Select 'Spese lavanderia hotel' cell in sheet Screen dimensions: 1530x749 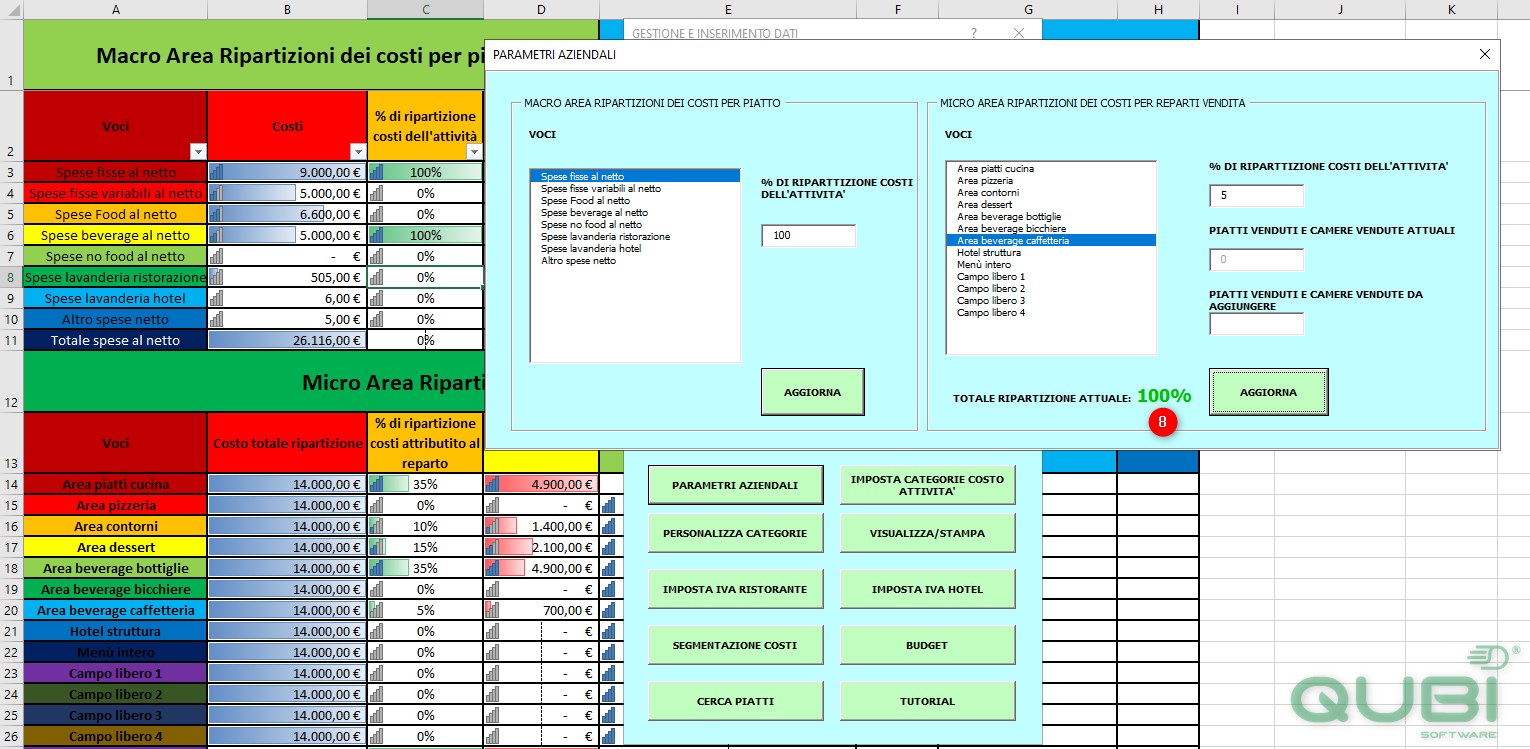(x=116, y=298)
